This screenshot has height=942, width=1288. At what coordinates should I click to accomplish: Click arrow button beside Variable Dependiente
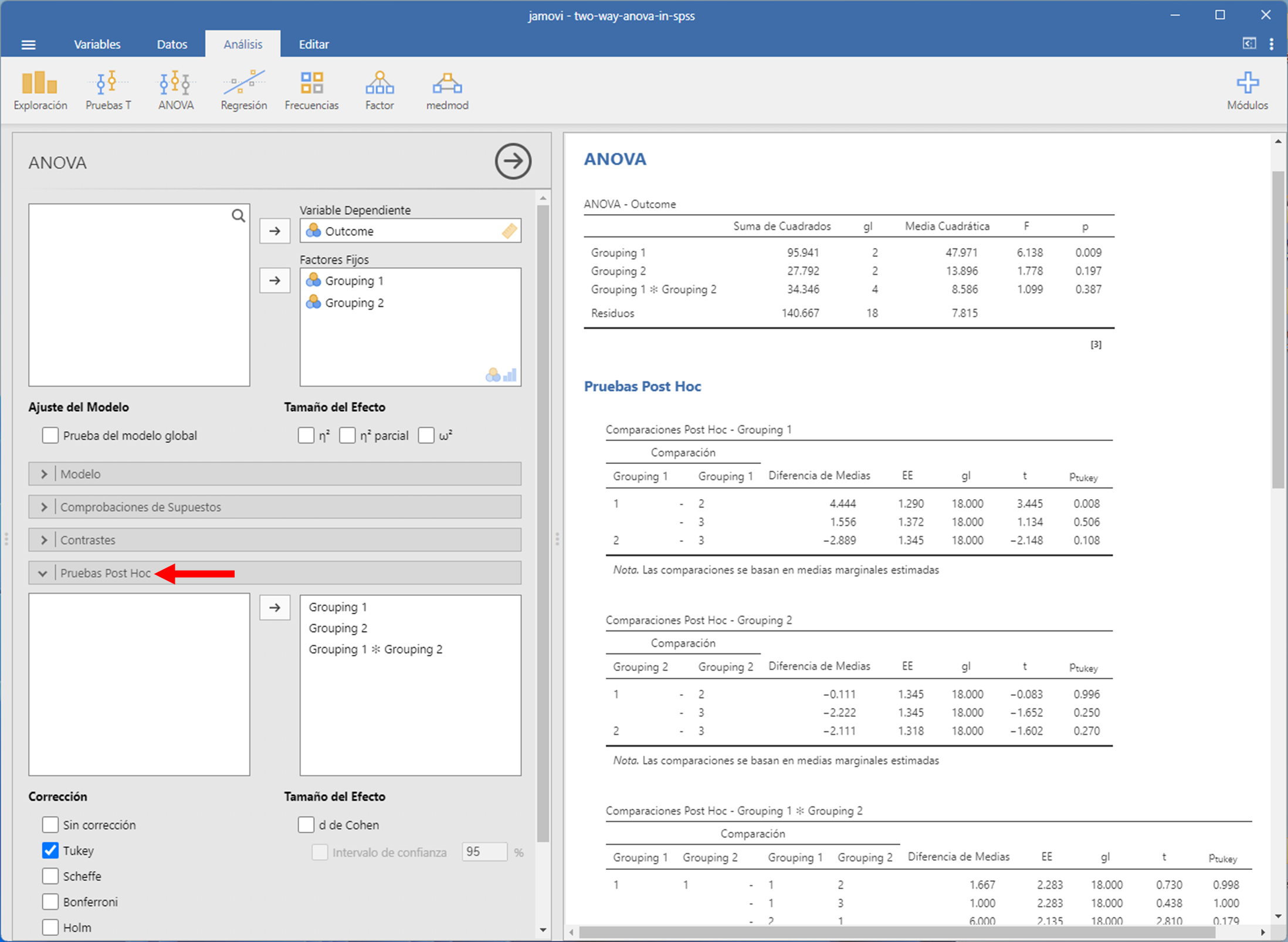coord(274,231)
